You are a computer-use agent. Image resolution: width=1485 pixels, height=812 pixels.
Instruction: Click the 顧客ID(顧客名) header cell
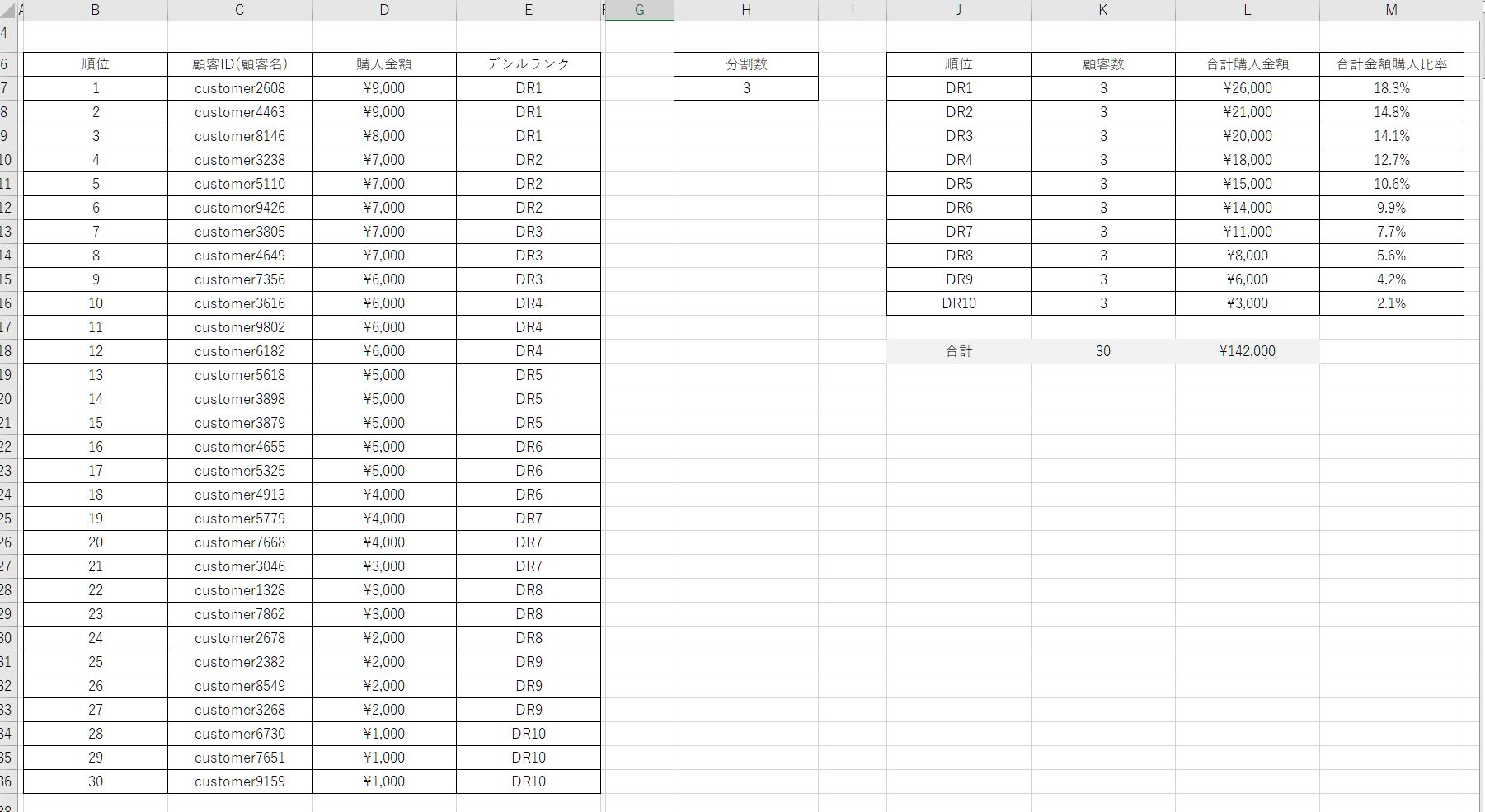tap(240, 64)
